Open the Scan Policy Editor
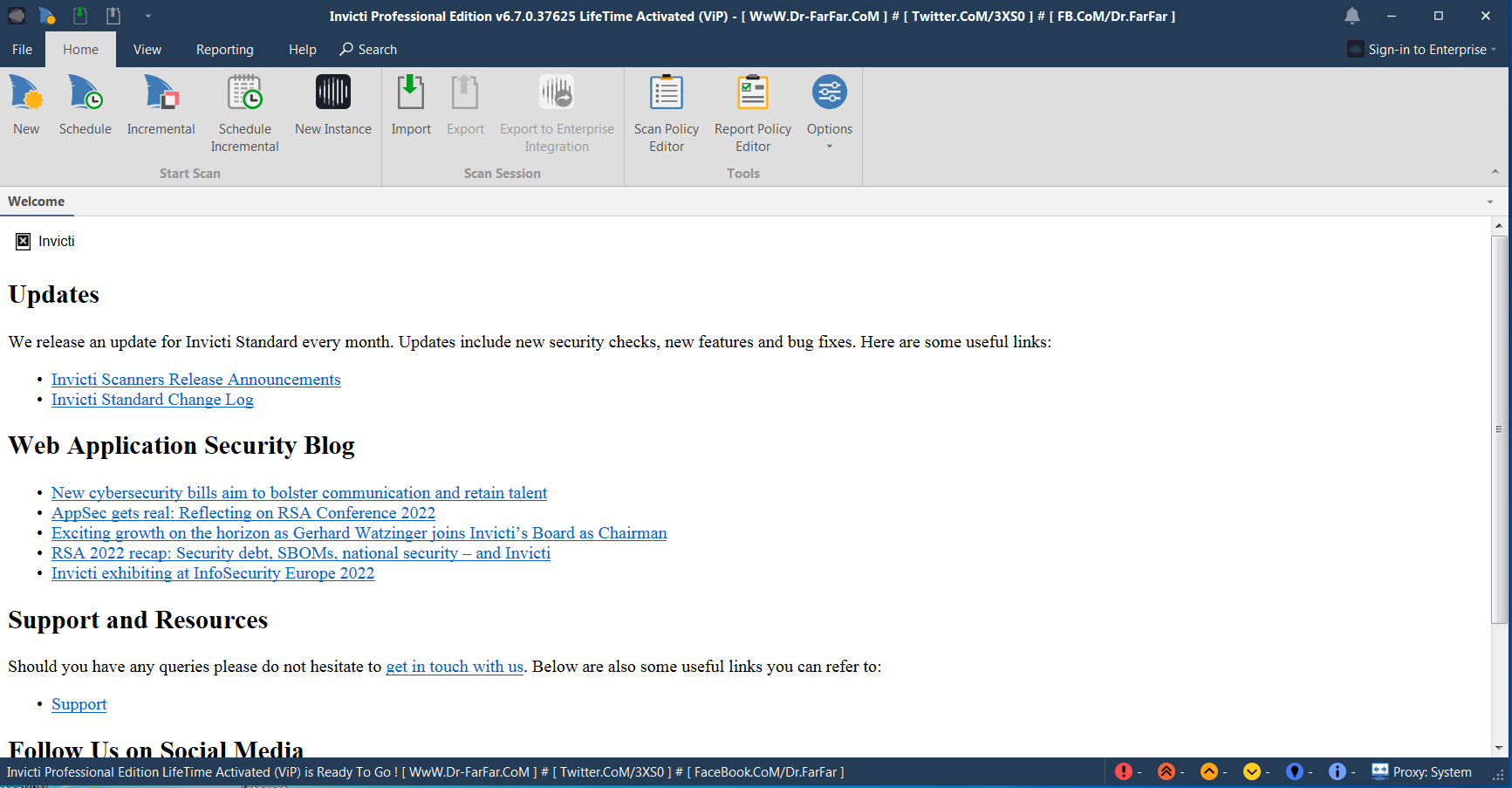This screenshot has height=788, width=1512. [666, 113]
